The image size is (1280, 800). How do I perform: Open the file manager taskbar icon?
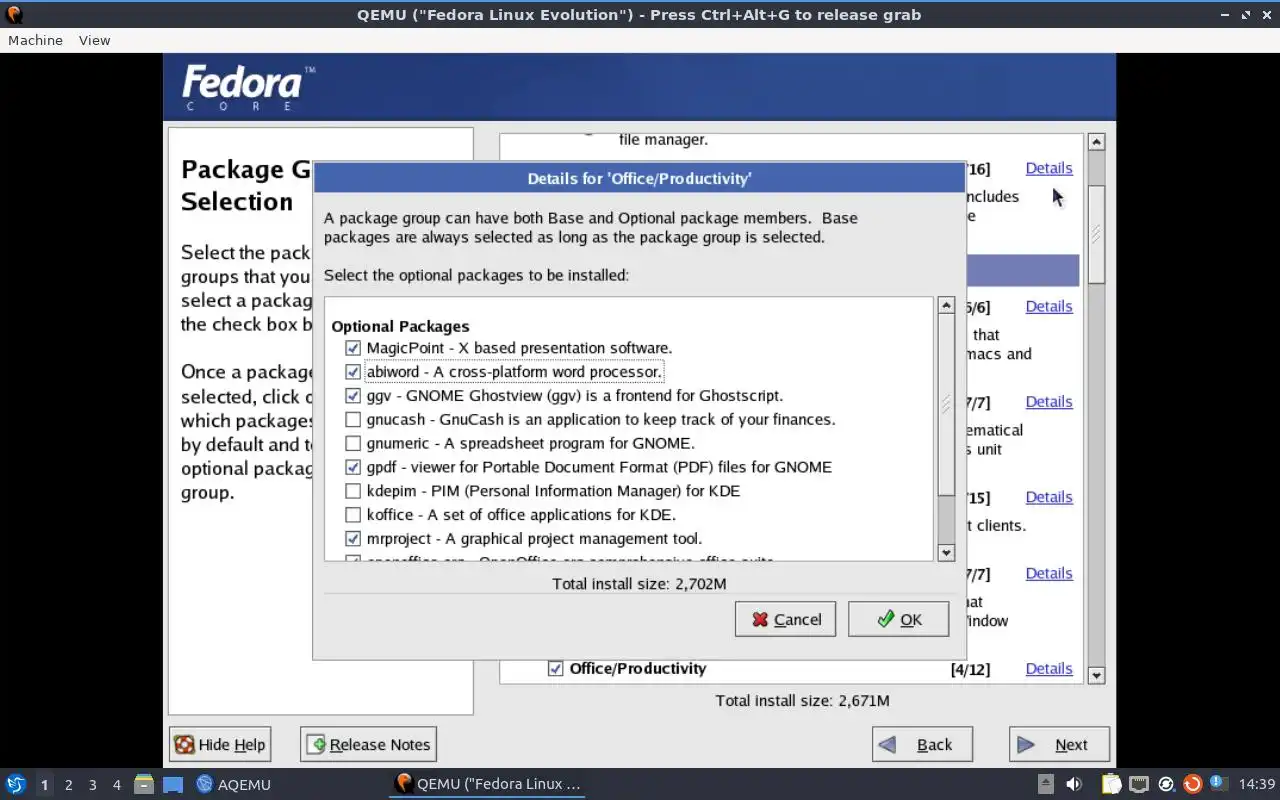tap(143, 784)
